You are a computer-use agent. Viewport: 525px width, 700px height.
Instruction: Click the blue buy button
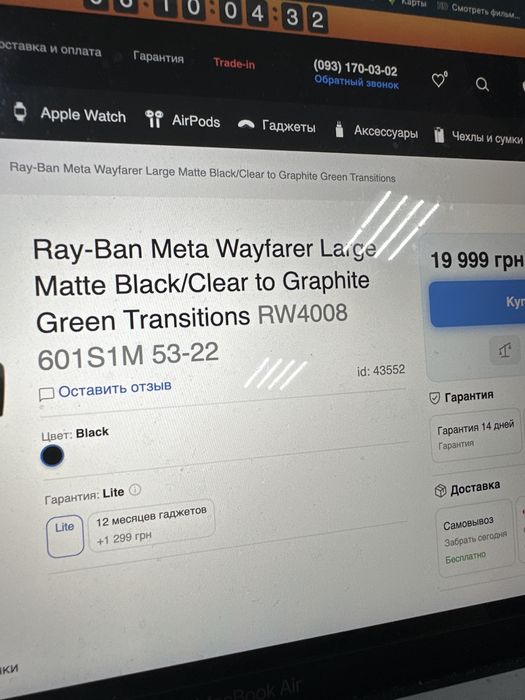(477, 304)
